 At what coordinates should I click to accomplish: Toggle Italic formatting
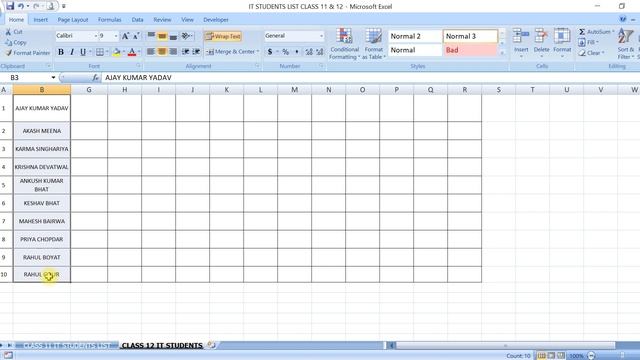(72, 52)
